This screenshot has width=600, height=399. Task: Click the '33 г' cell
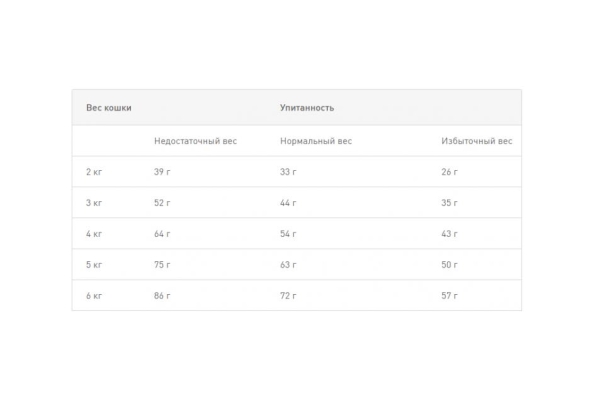click(x=288, y=172)
